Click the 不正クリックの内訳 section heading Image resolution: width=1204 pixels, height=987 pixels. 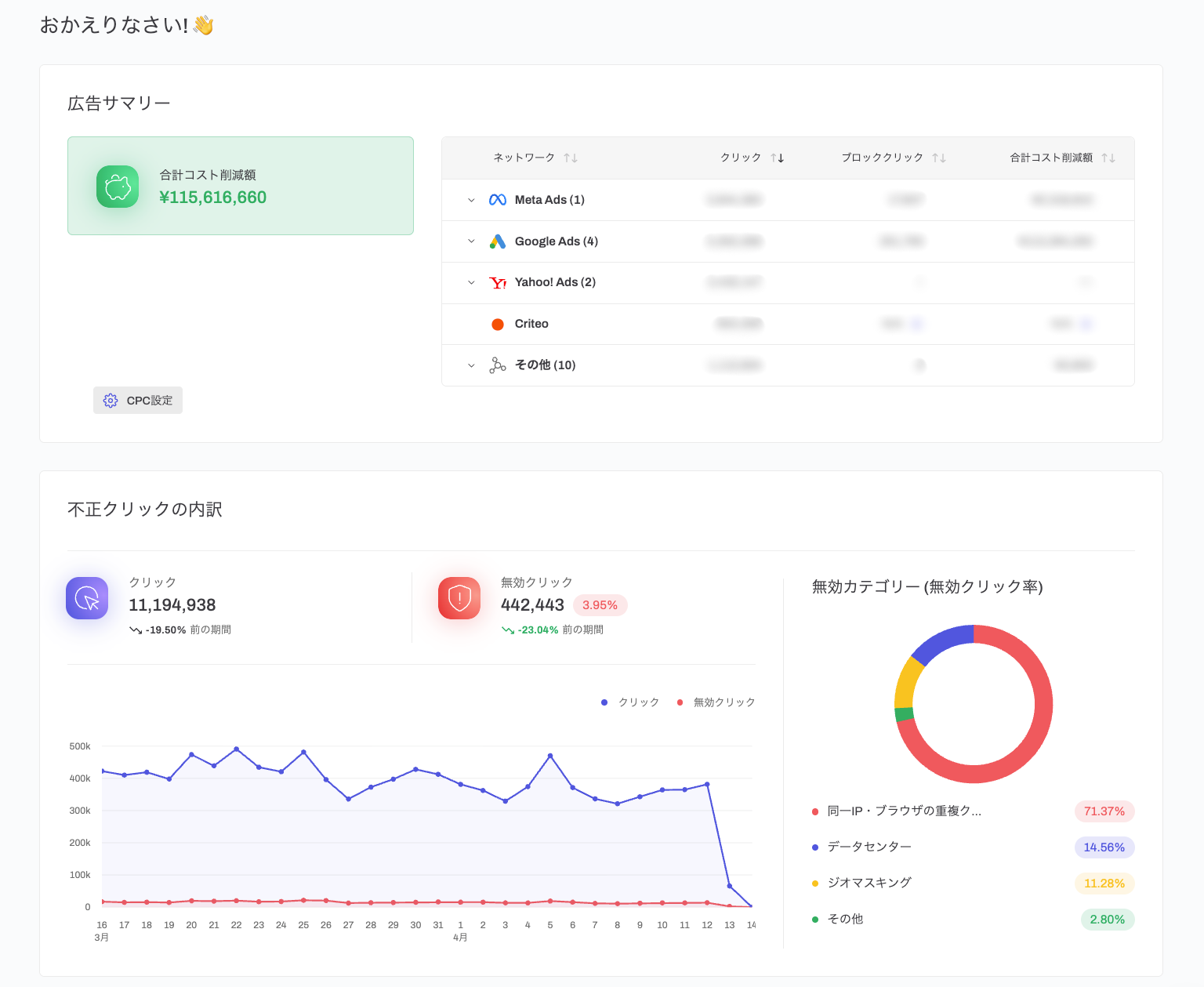point(145,510)
